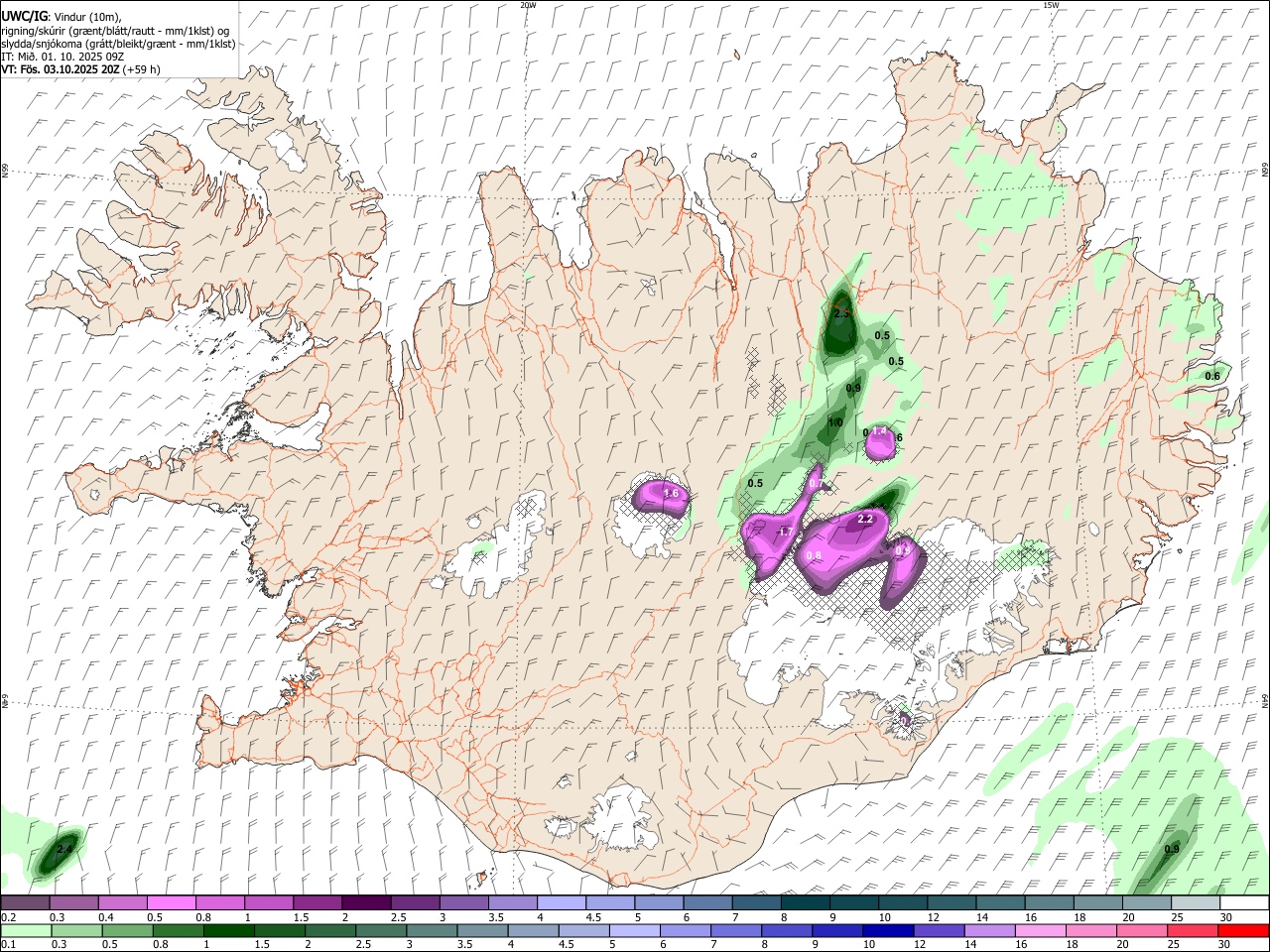Click the 2.4 rain value in the southwest ocean

(x=64, y=850)
